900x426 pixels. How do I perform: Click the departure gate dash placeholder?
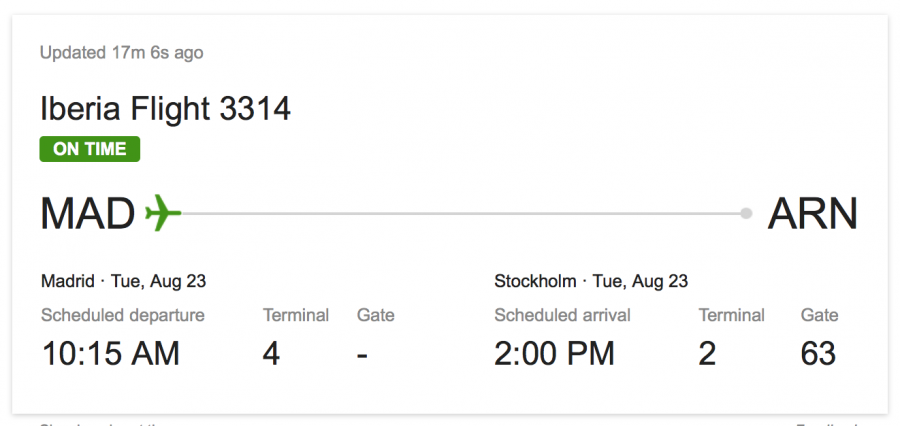[362, 354]
